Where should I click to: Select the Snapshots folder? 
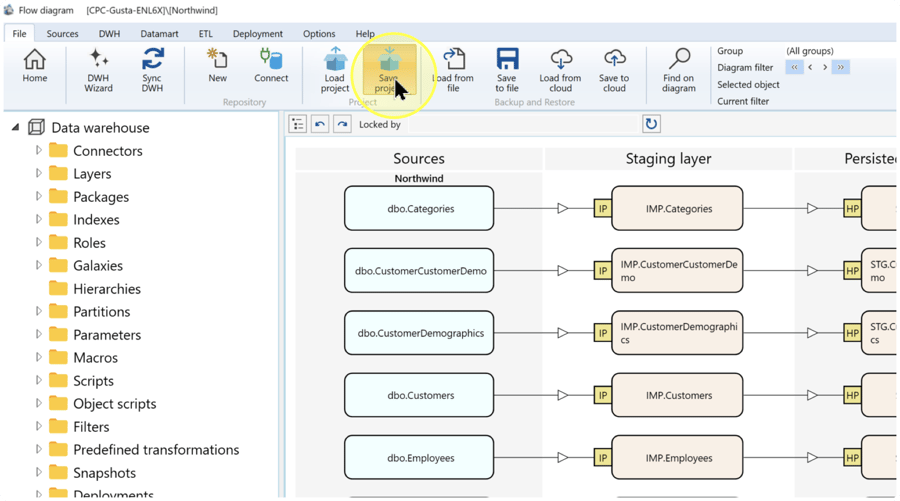coord(92,472)
